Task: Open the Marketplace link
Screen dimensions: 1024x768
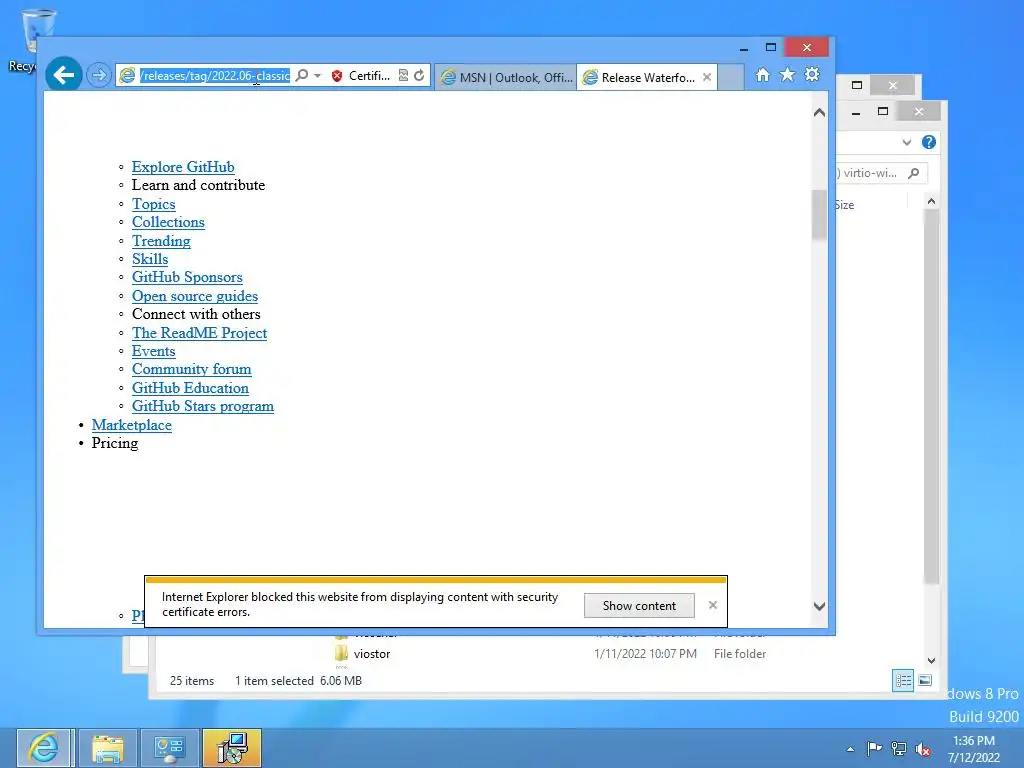Action: point(131,425)
